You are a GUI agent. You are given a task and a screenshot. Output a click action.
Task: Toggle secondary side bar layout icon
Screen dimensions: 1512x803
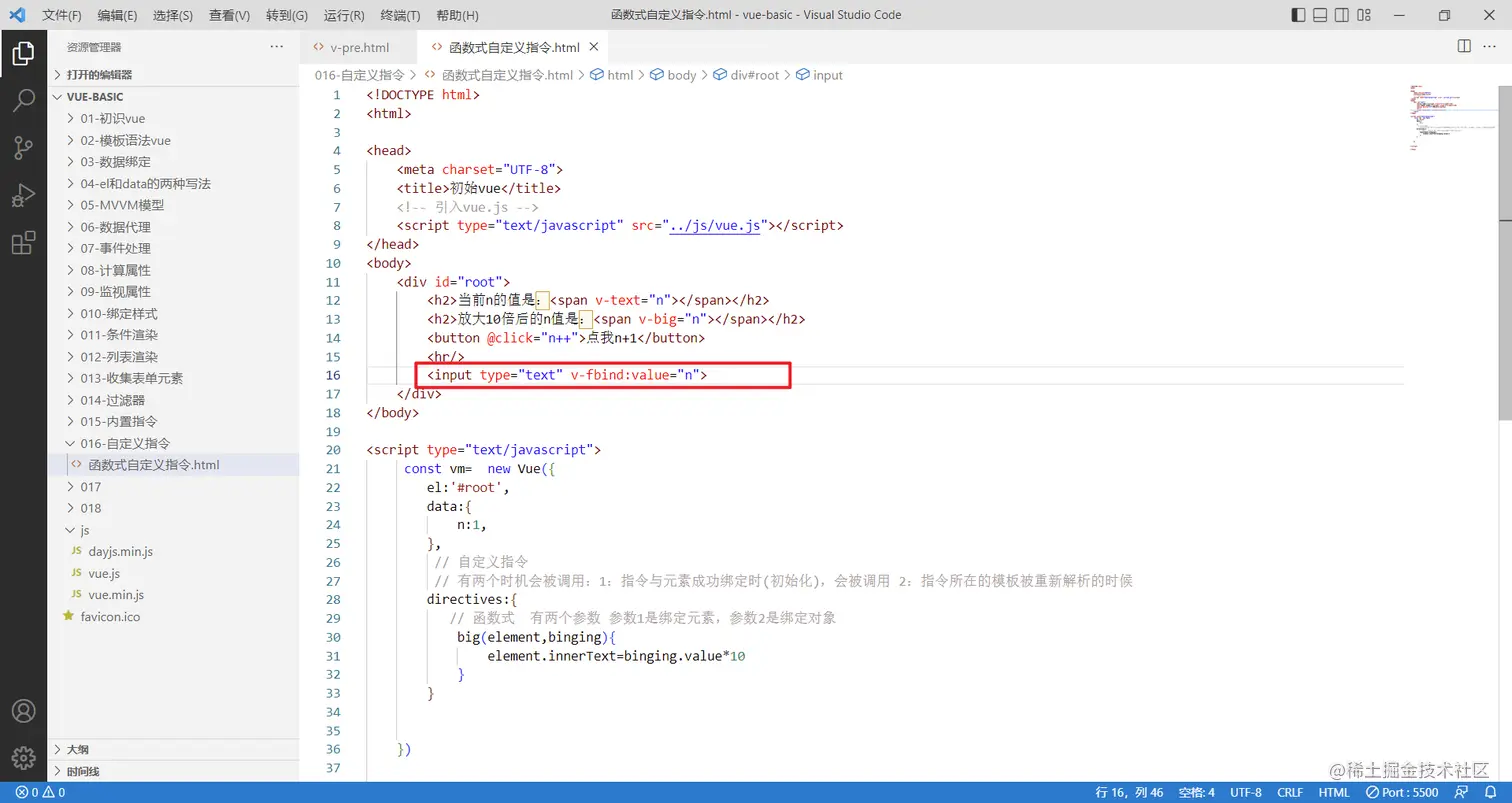coord(1343,15)
